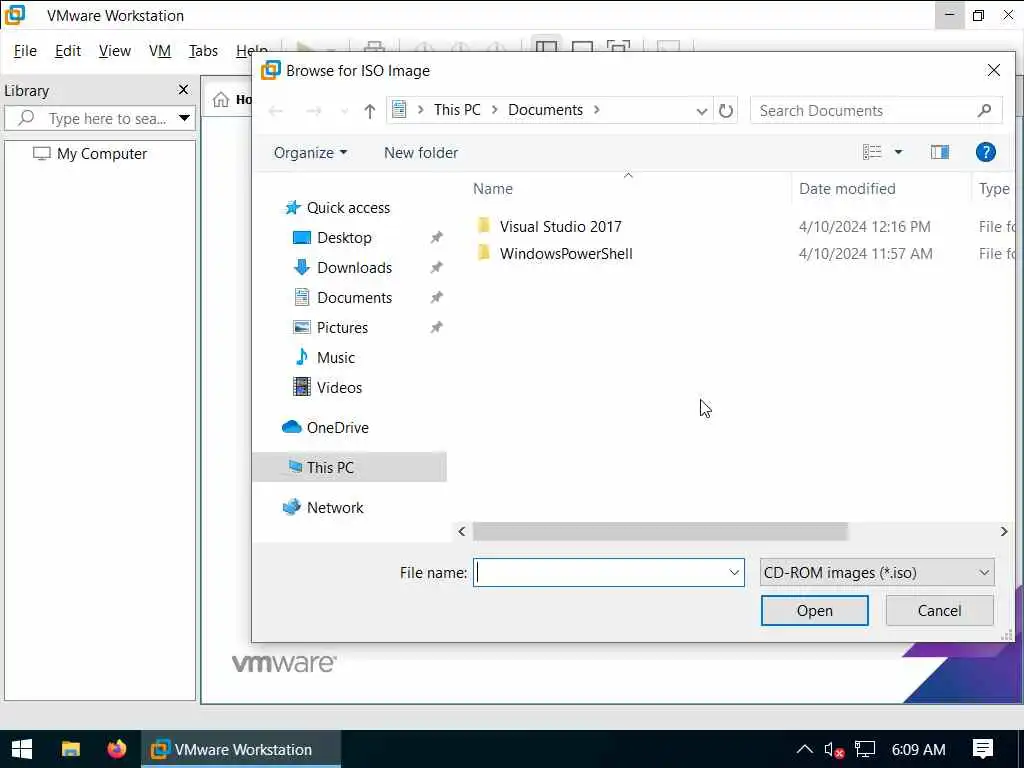Click the WindowsPowerShell folder icon
Image resolution: width=1024 pixels, height=768 pixels.
(x=483, y=253)
